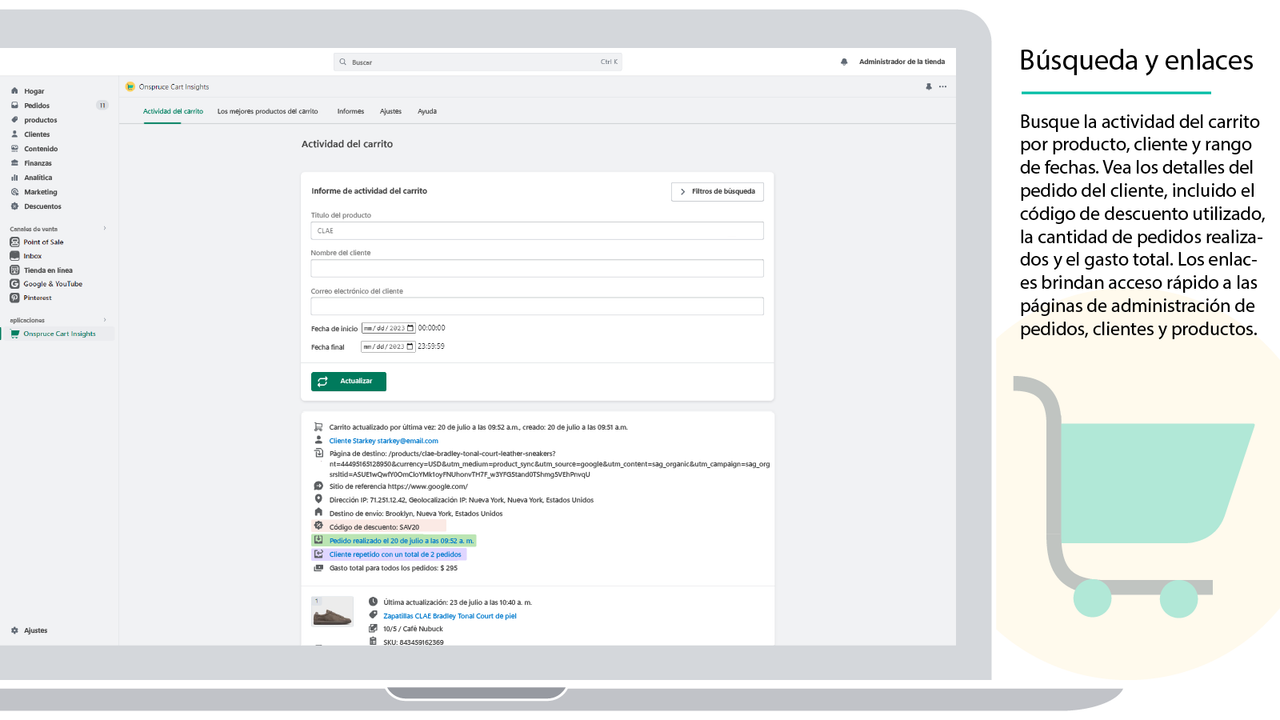Open Clientes section
The image size is (1280, 720).
coord(37,134)
